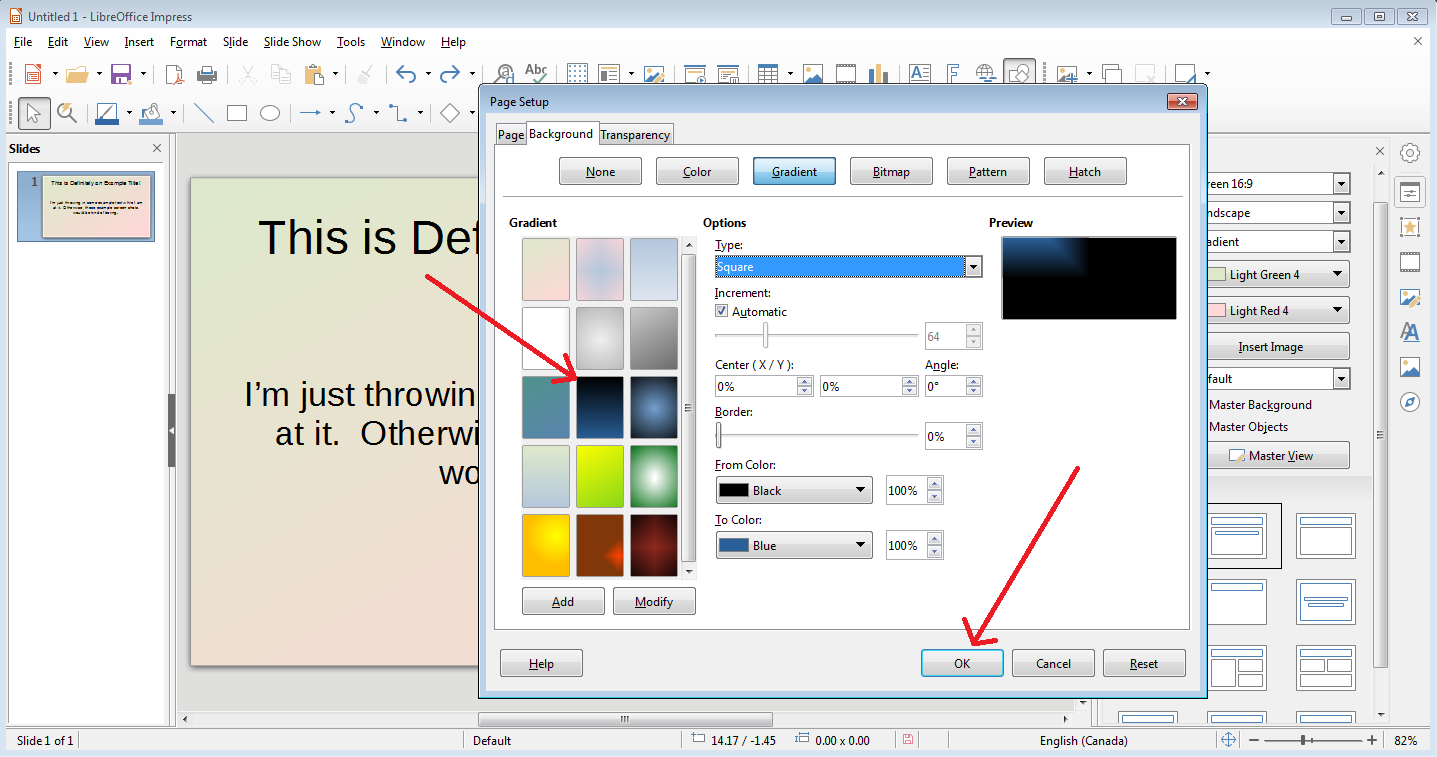Click the Undo arrow icon

pos(406,74)
